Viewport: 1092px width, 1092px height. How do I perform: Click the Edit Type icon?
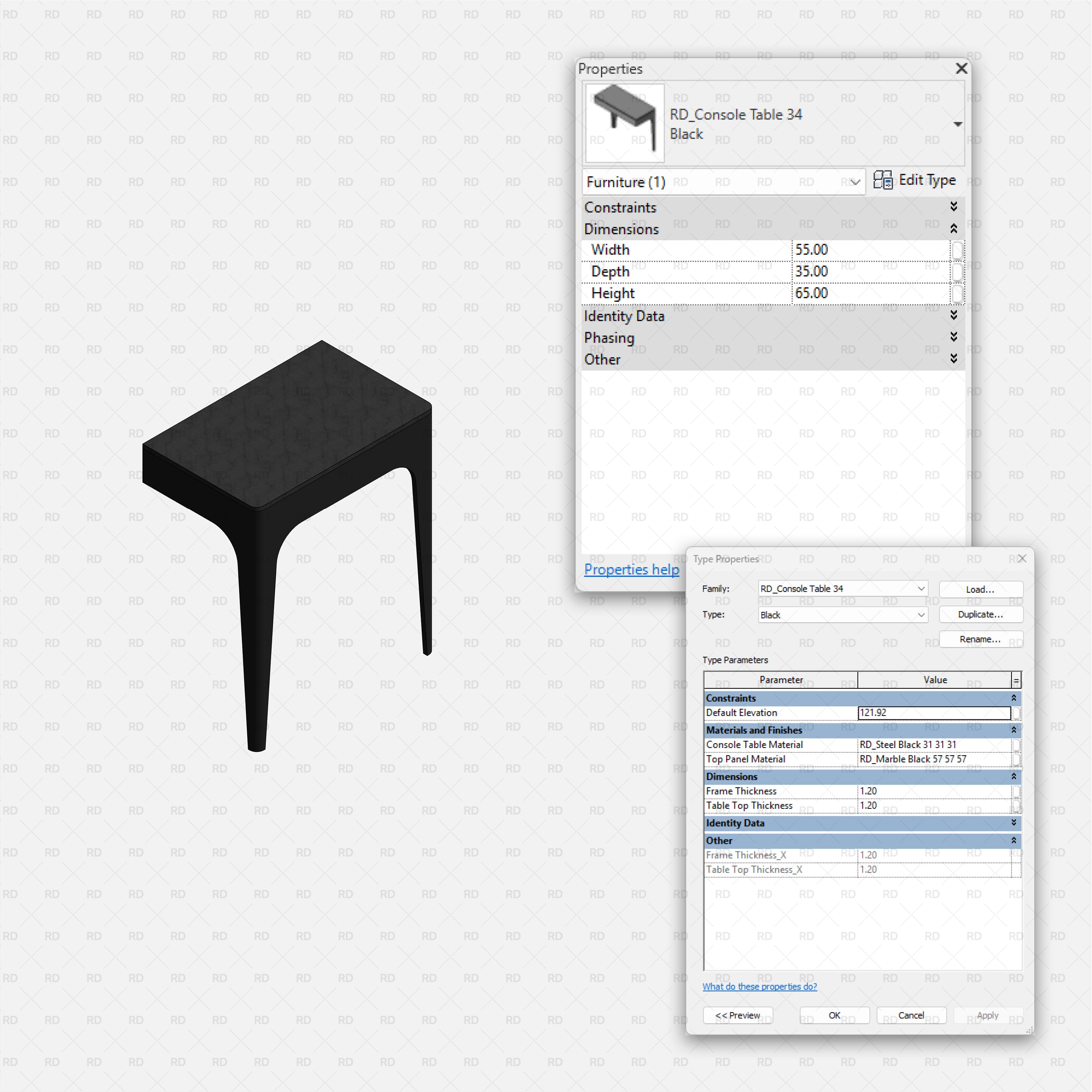[882, 180]
